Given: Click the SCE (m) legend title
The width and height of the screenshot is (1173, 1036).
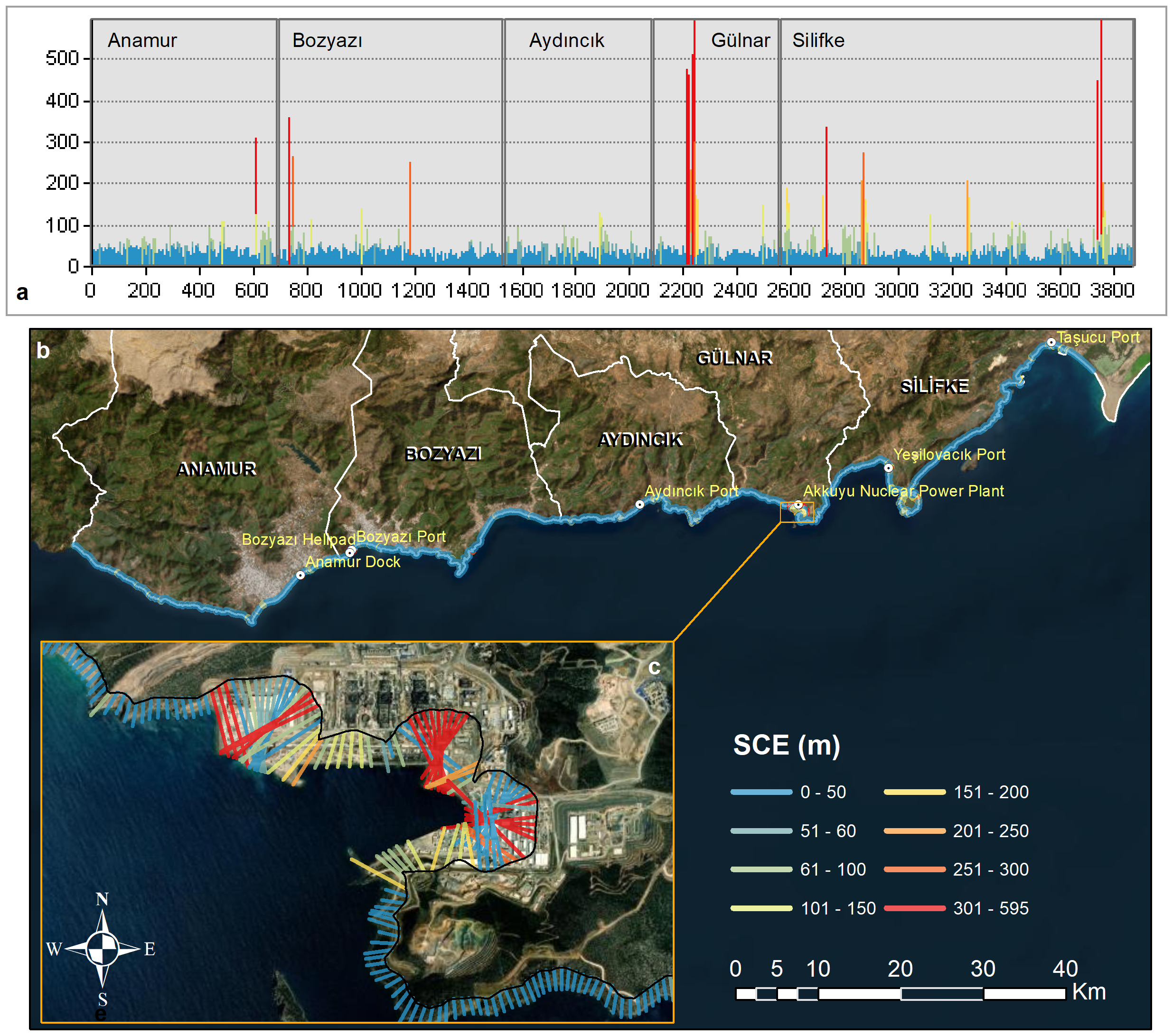Looking at the screenshot, I should (x=786, y=745).
